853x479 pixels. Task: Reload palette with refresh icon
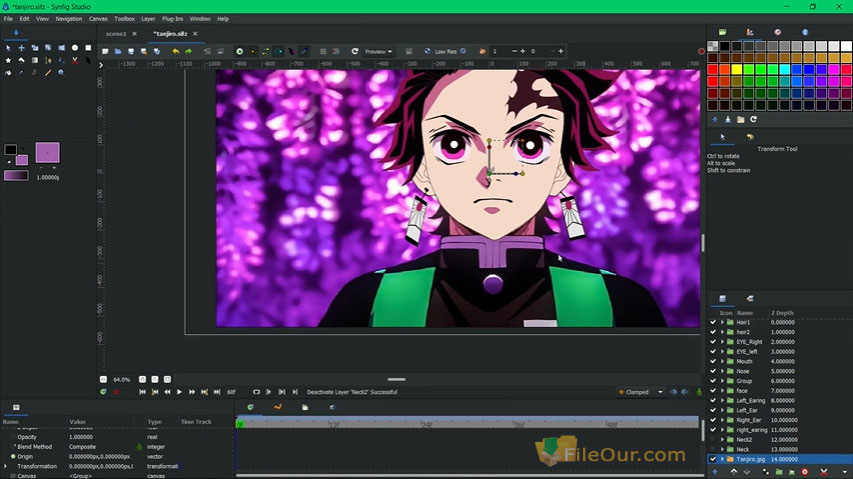coord(753,120)
